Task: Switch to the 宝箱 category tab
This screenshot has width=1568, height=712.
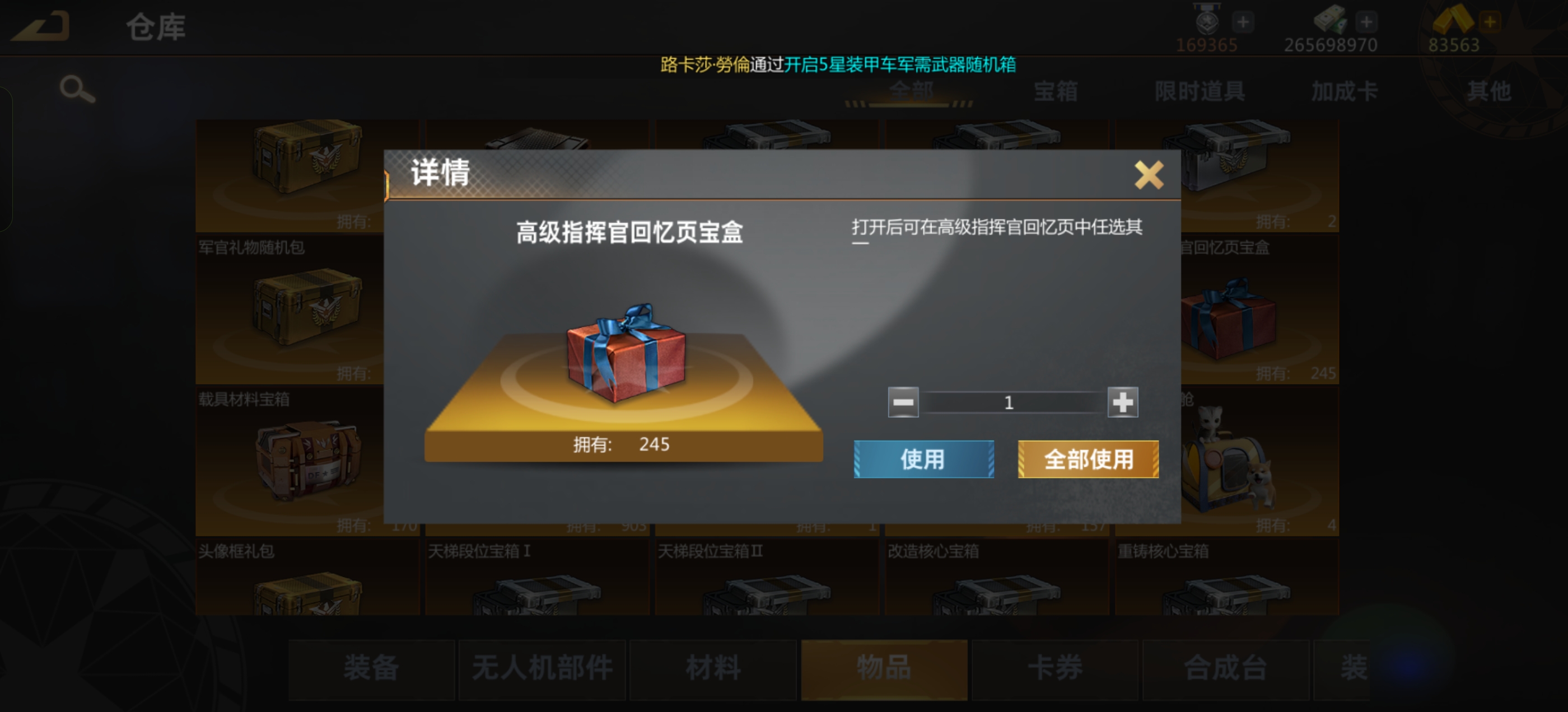Action: pyautogui.click(x=1056, y=91)
